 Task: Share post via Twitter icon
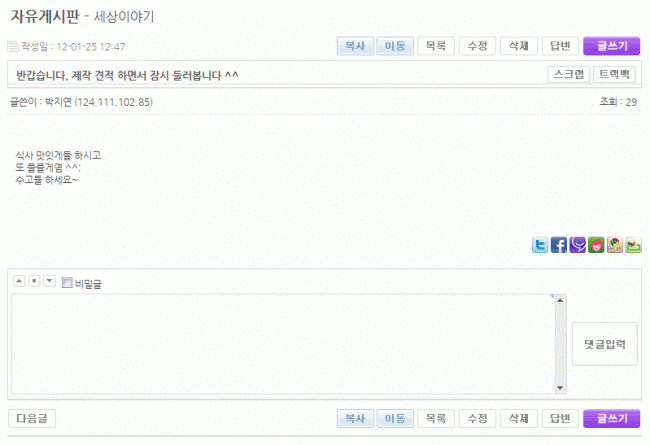click(x=540, y=245)
